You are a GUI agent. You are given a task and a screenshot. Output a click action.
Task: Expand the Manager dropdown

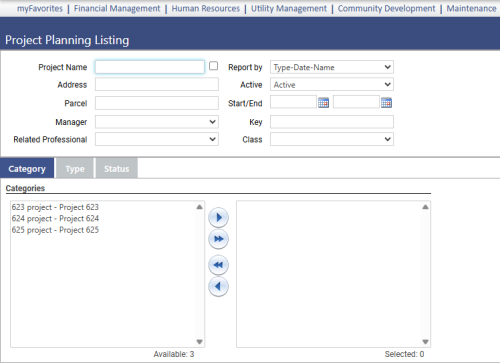[157, 122]
